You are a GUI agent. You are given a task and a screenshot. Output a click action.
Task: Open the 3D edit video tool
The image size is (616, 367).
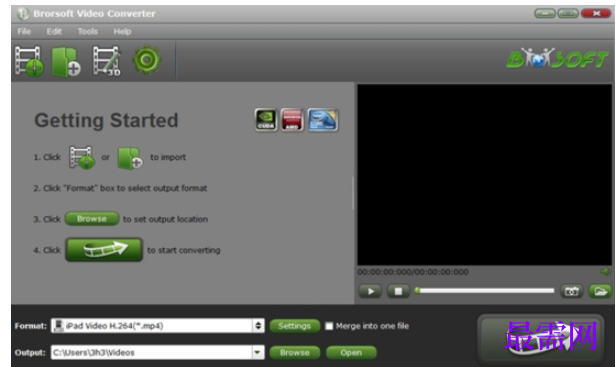(x=107, y=61)
